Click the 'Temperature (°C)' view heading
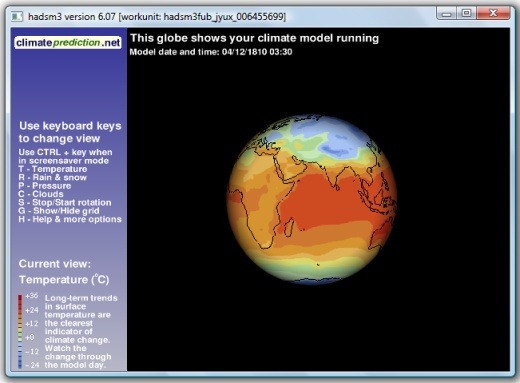The image size is (520, 383). (x=64, y=279)
